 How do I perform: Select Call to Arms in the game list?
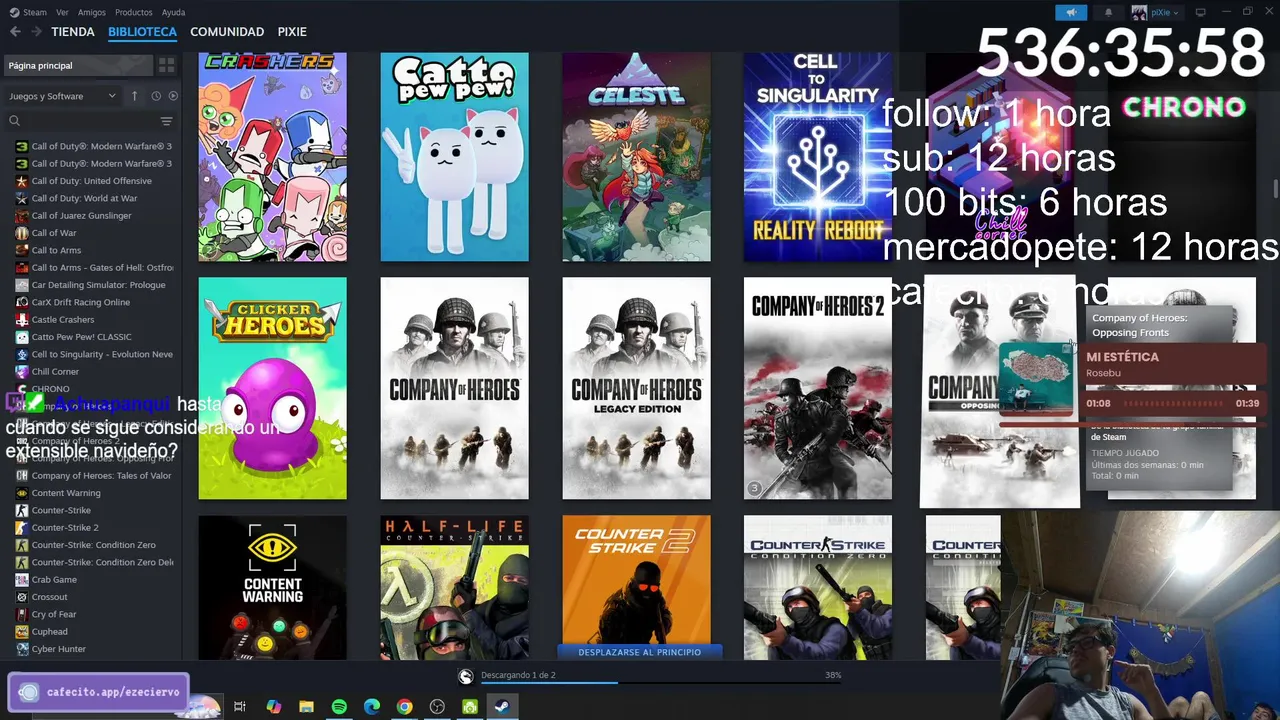tap(56, 250)
